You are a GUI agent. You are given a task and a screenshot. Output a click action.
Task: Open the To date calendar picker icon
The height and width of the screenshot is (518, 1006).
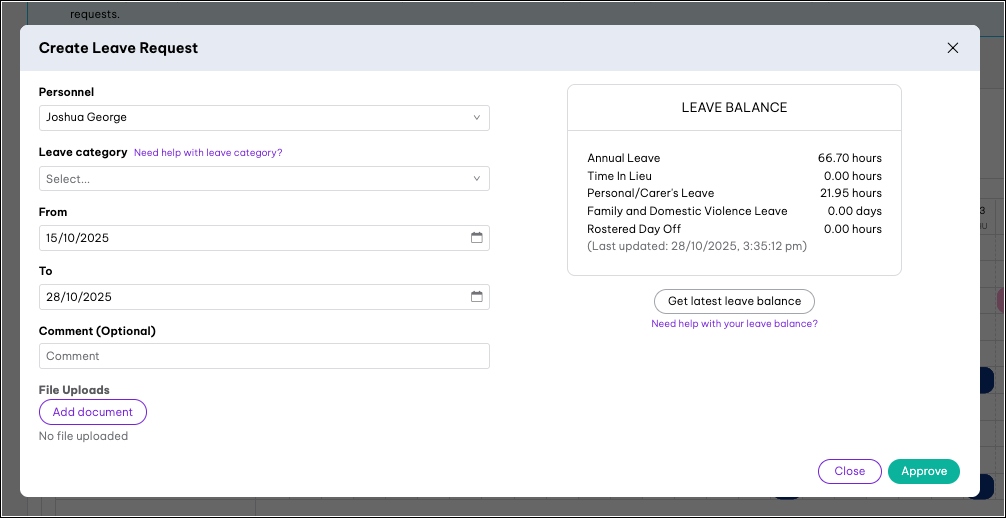point(477,297)
